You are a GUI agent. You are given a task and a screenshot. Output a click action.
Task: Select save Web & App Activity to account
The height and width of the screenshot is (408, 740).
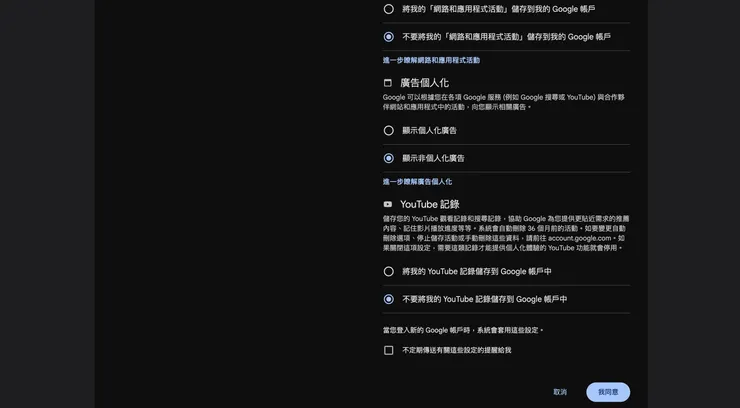click(x=388, y=9)
